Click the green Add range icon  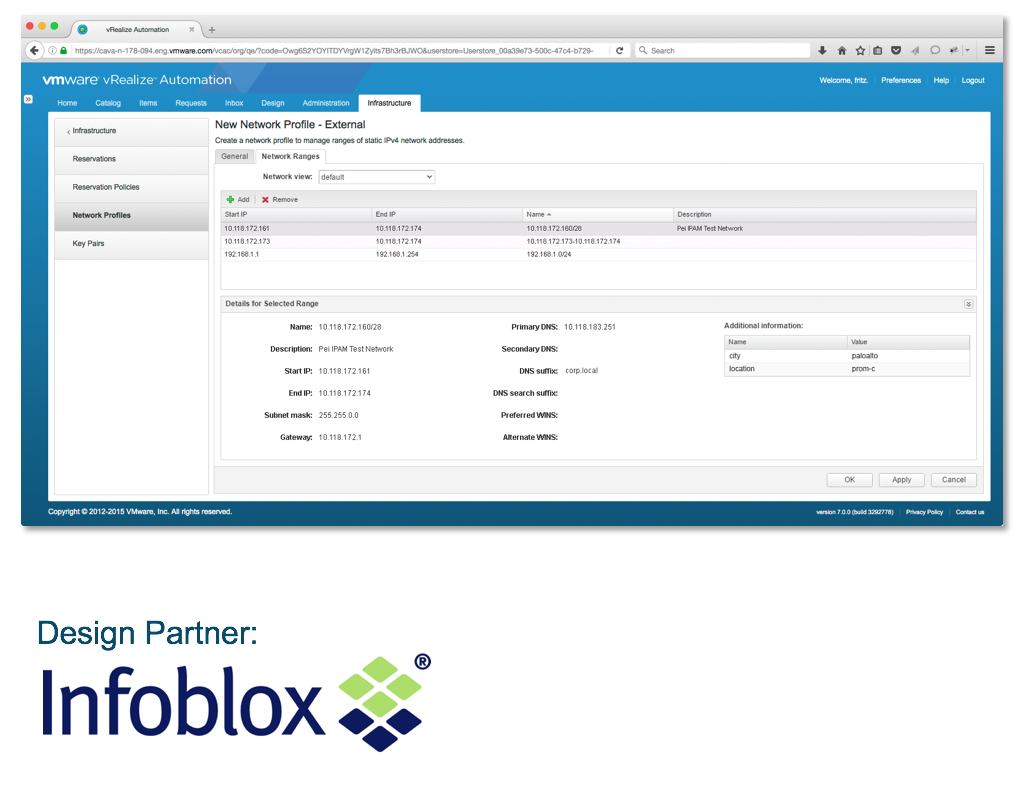[x=230, y=200]
